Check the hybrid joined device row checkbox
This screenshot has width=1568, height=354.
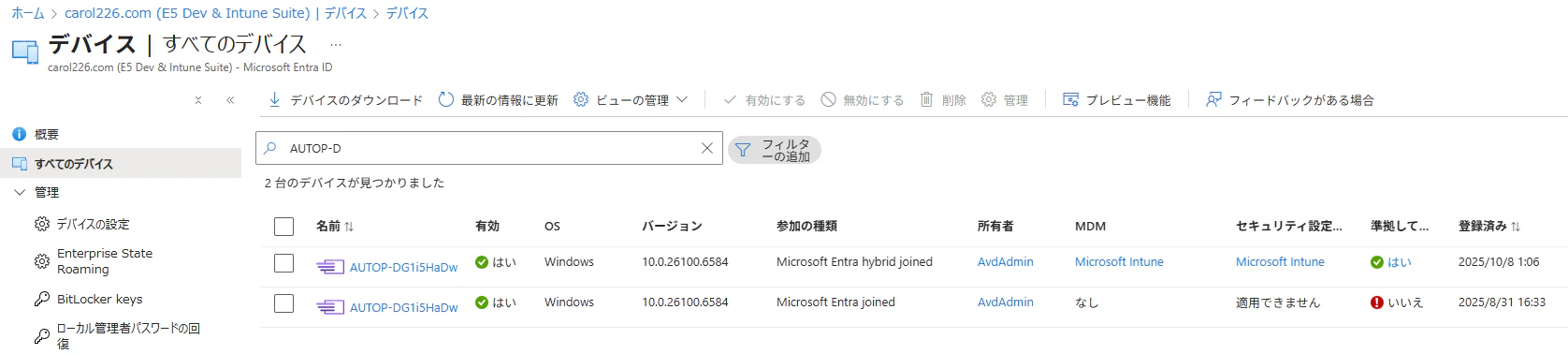tap(284, 263)
